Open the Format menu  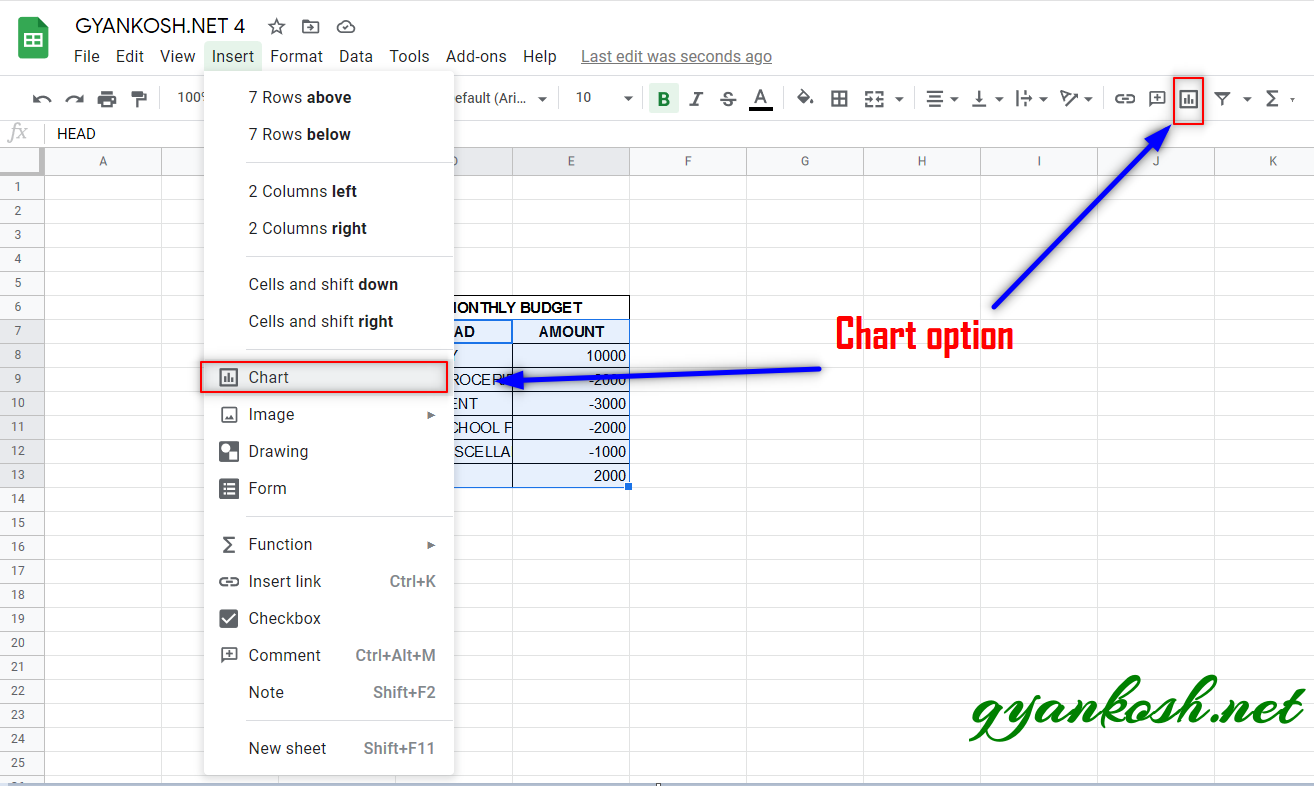point(296,56)
